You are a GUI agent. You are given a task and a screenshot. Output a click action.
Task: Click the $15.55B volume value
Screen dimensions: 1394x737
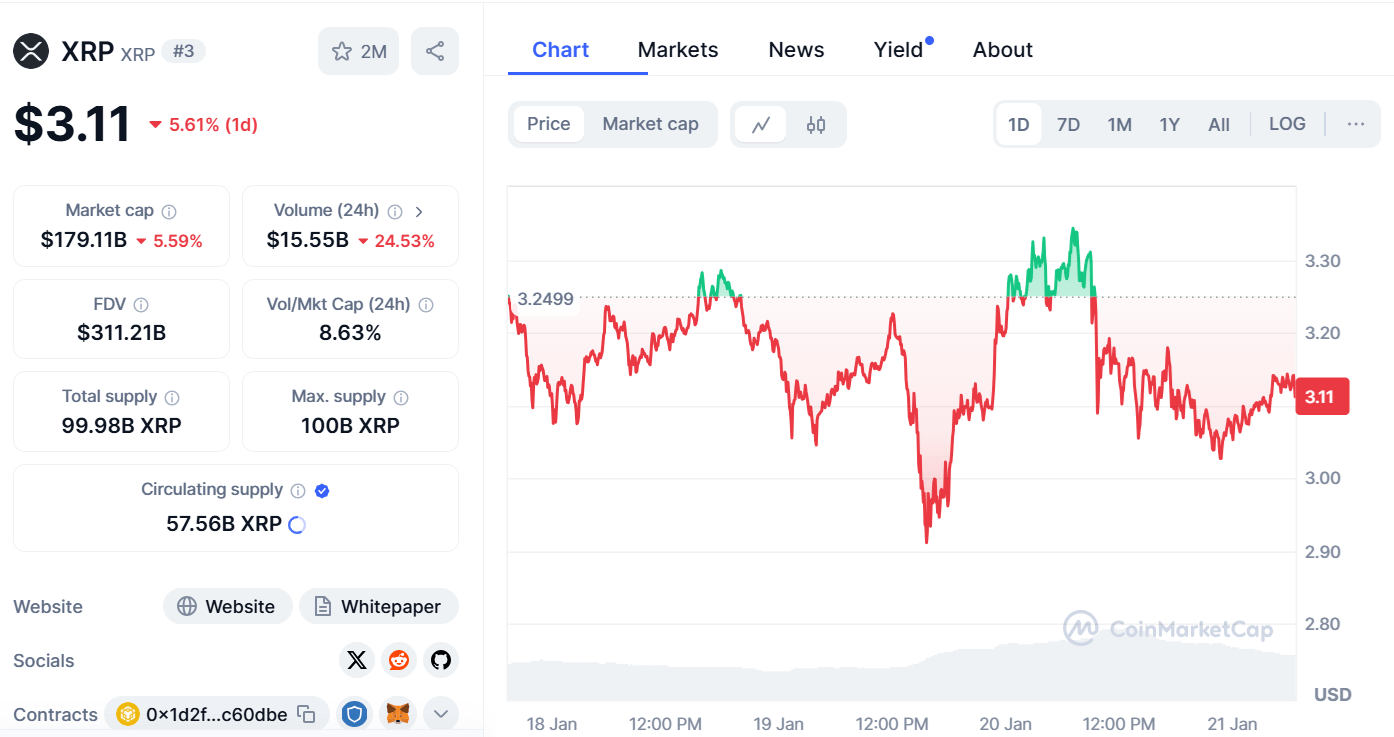[x=307, y=241]
